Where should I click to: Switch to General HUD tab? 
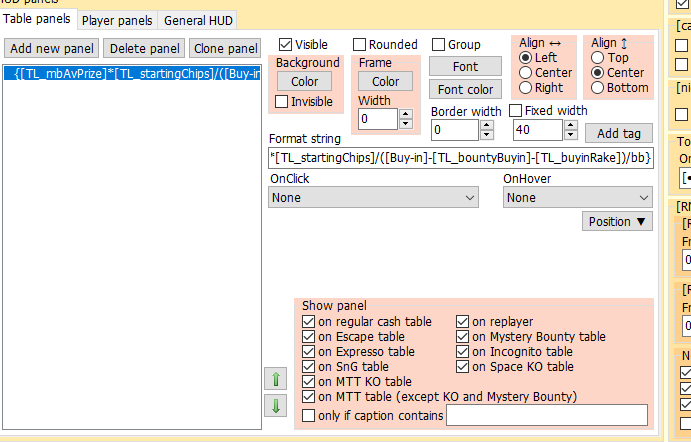198,20
